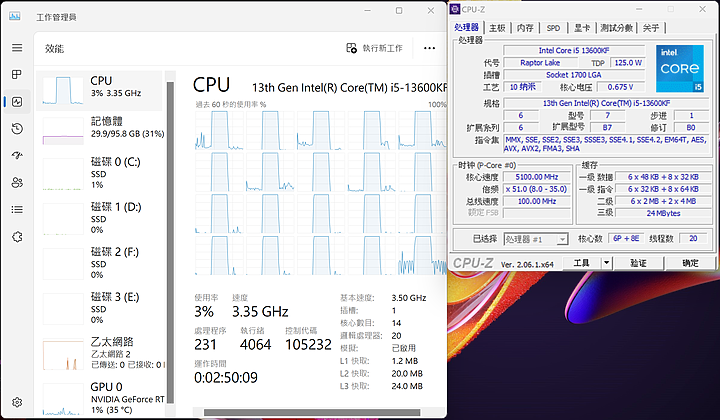Expand the arrow beside 工具 button

point(607,263)
